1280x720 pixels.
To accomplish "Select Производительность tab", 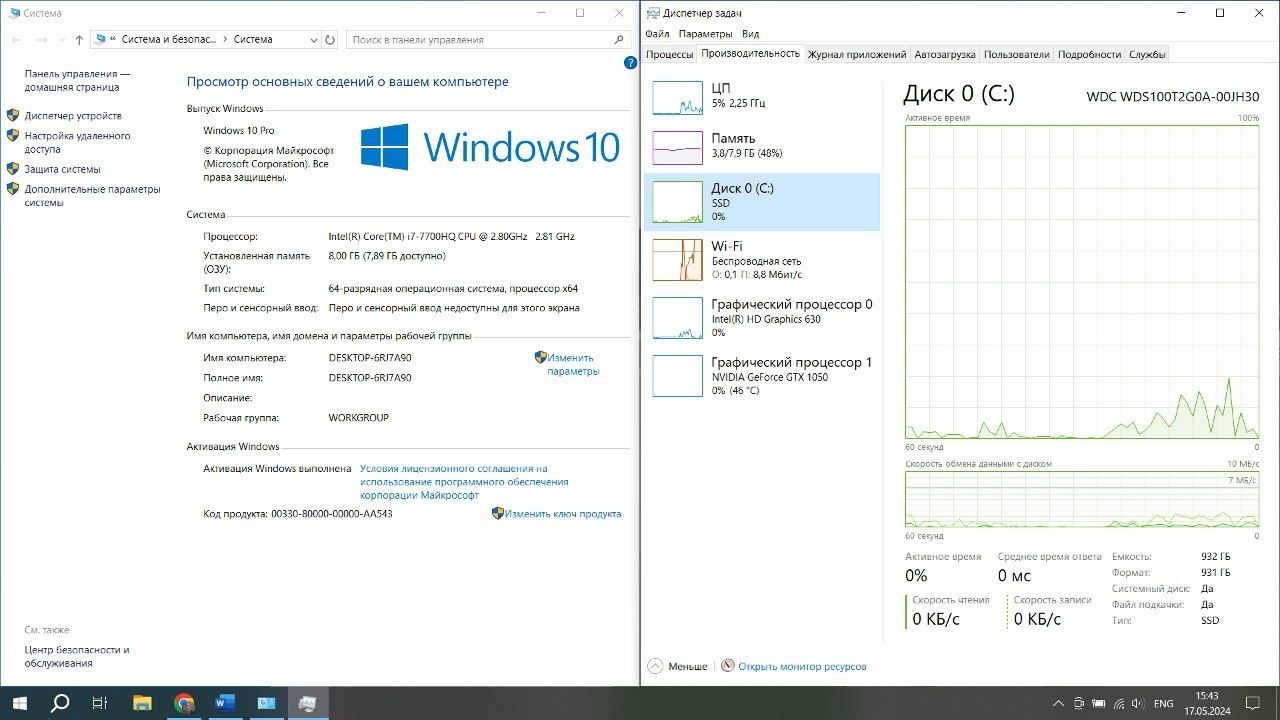I will tap(751, 54).
